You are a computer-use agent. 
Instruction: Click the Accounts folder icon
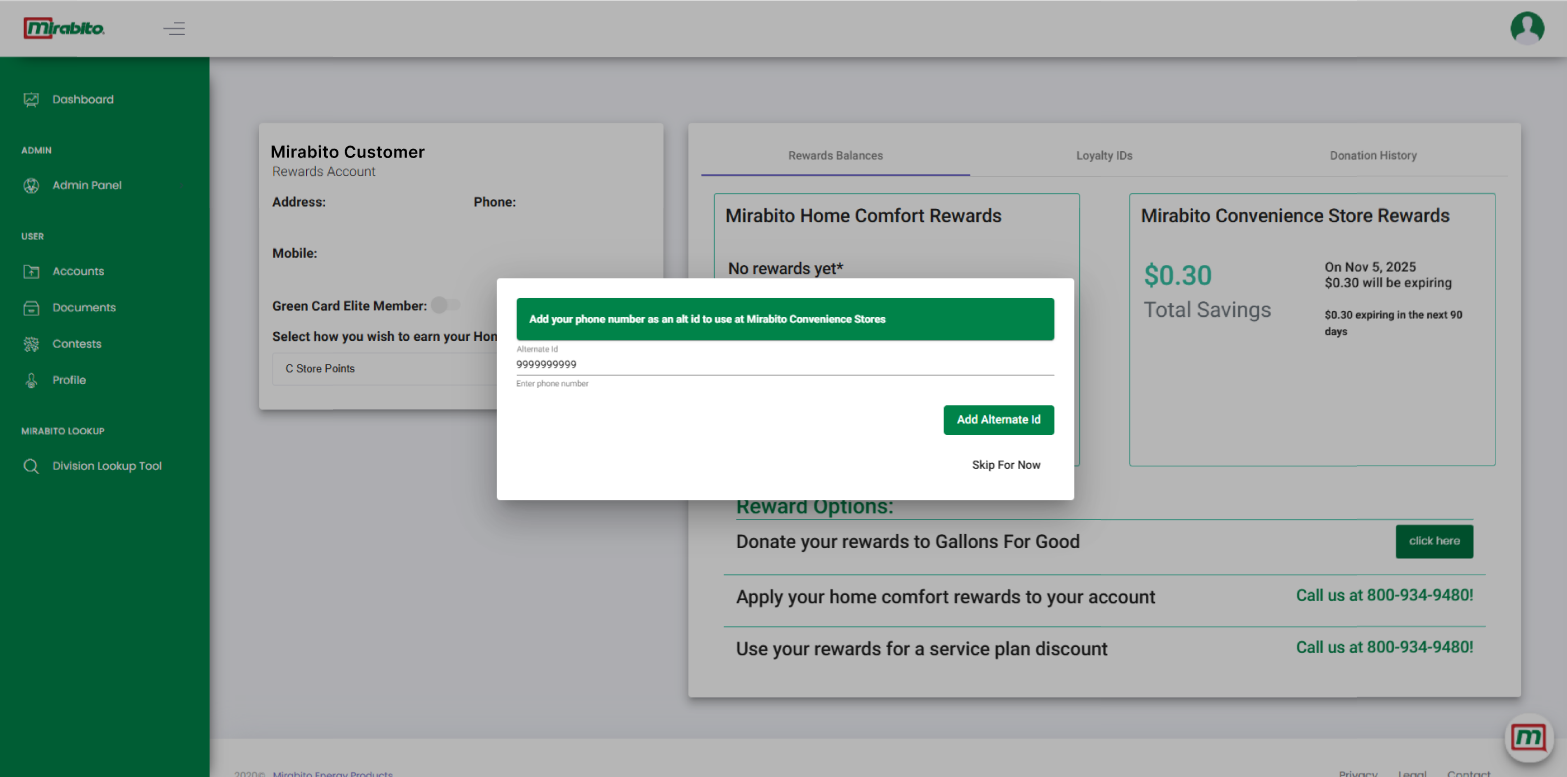tap(31, 272)
